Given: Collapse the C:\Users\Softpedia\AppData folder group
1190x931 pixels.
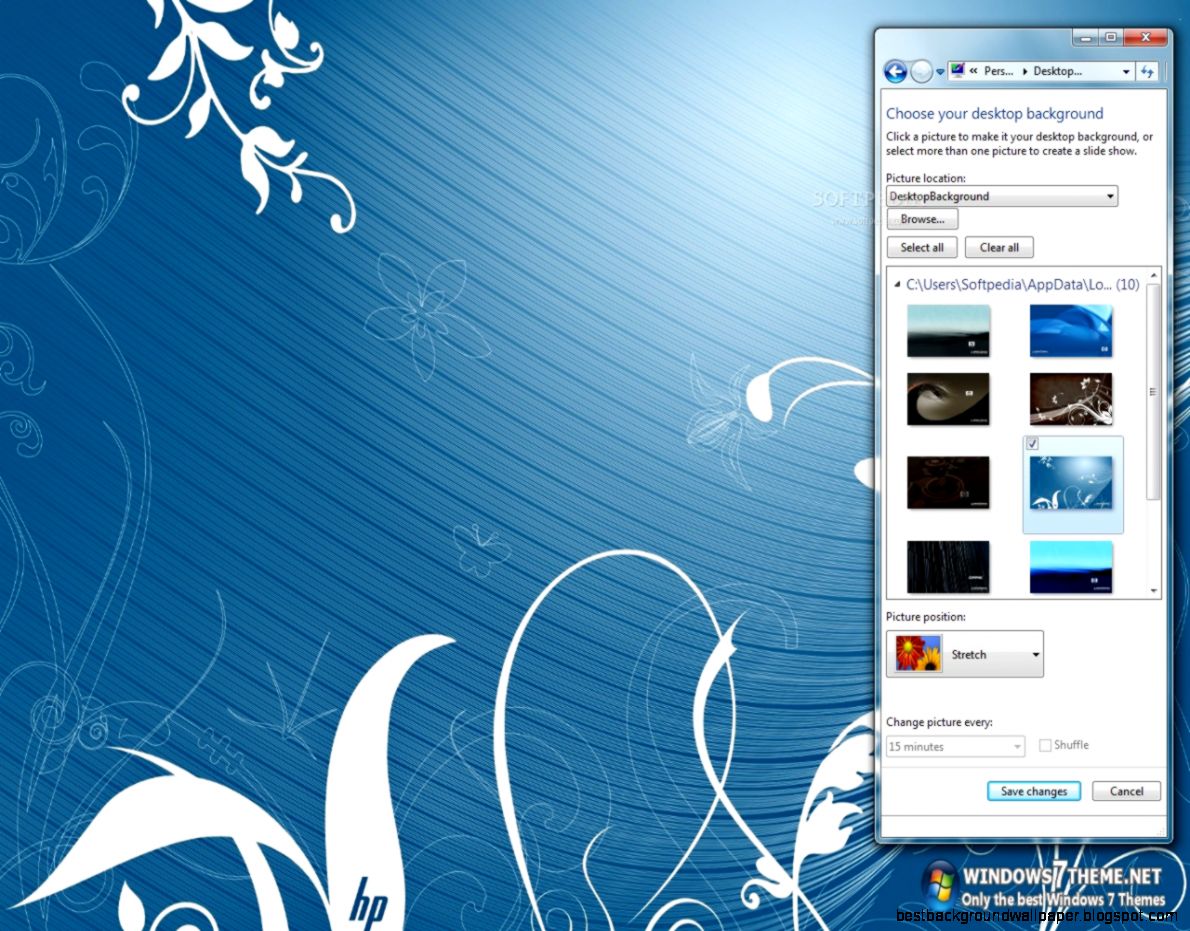Looking at the screenshot, I should click(x=897, y=284).
